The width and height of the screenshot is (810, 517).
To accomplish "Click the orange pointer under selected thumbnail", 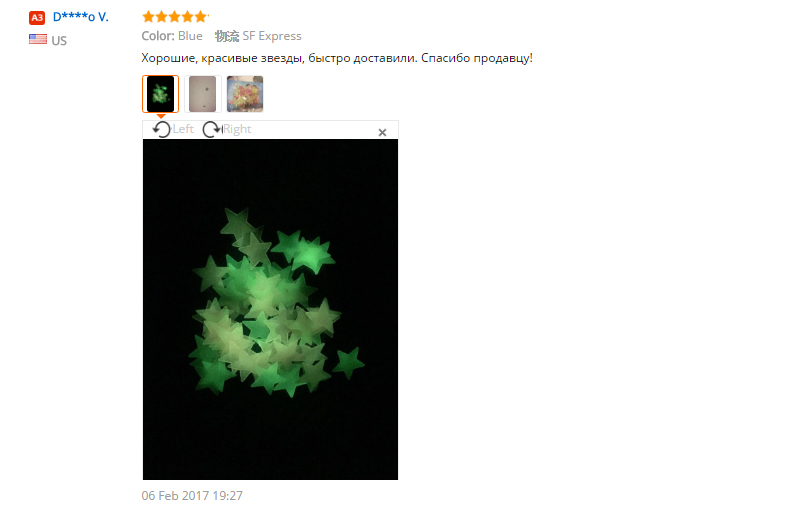I will [161, 116].
